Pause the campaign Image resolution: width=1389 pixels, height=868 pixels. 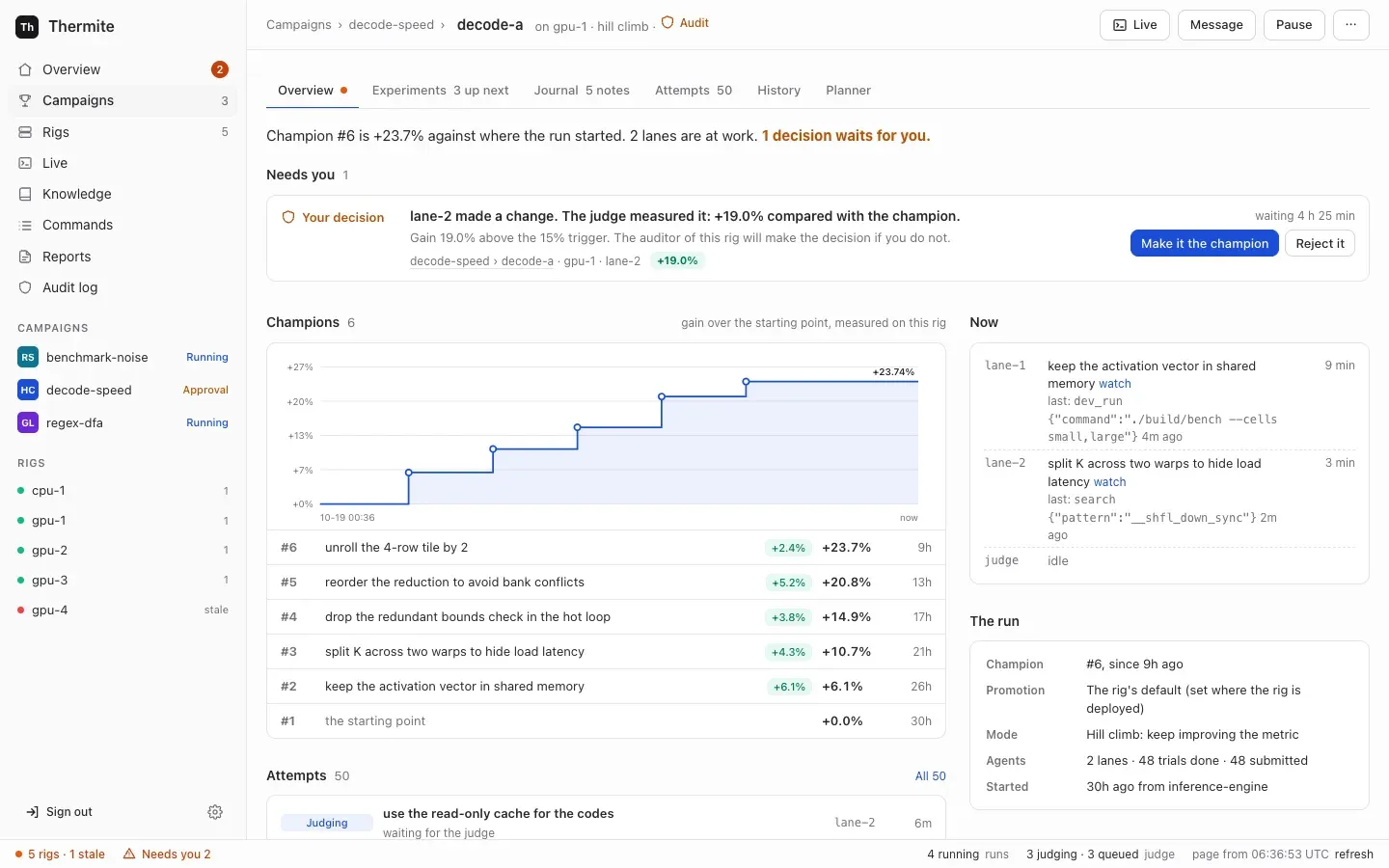(1294, 25)
